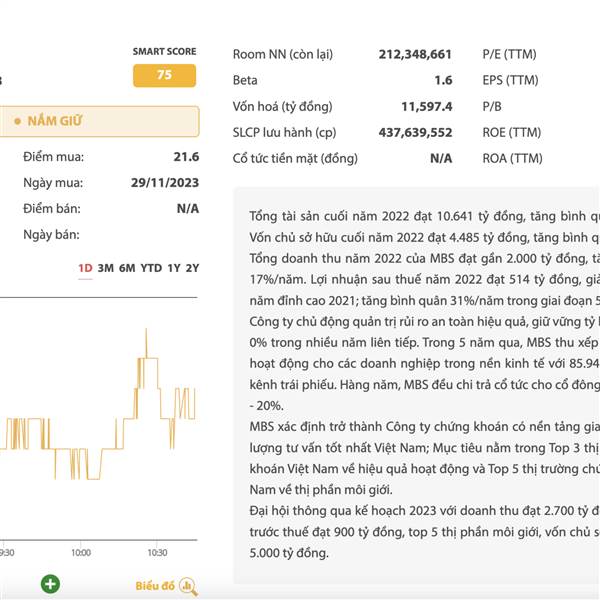Select the 1D chart range
600x600 pixels.
click(x=86, y=268)
